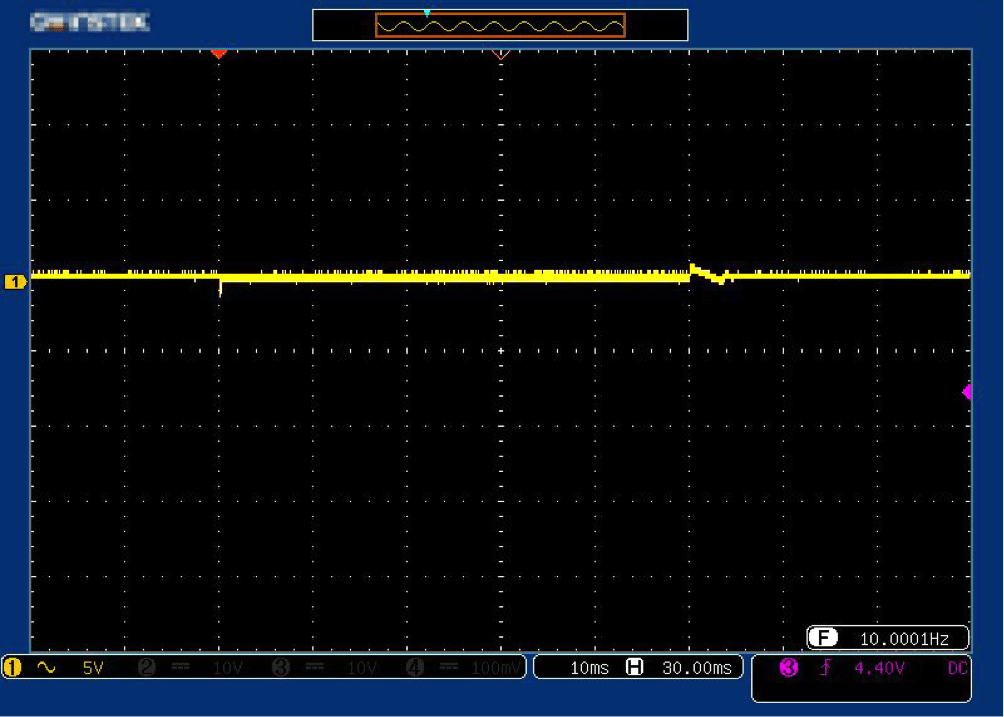
Task: Click the orange waveform overview window
Action: pos(500,25)
